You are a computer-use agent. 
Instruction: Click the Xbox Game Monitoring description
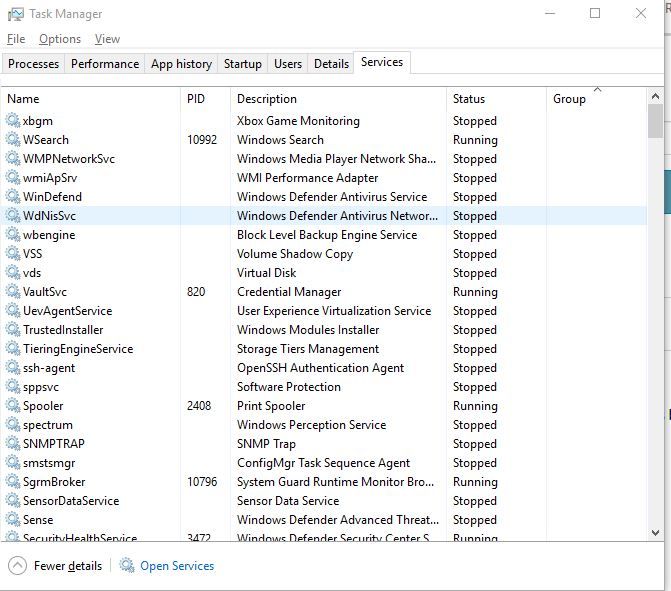tap(298, 121)
